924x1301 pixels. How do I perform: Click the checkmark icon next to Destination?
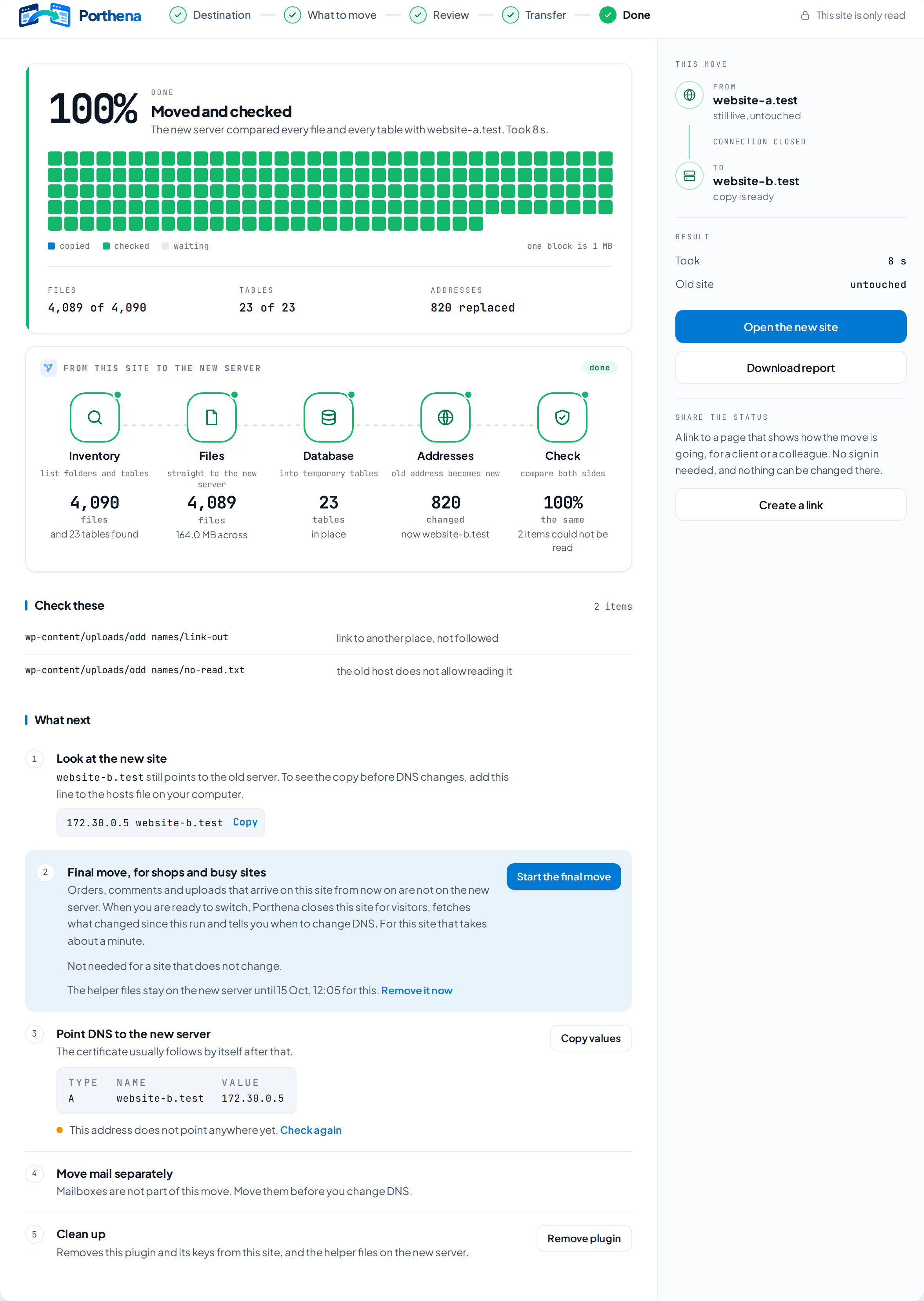coord(178,15)
